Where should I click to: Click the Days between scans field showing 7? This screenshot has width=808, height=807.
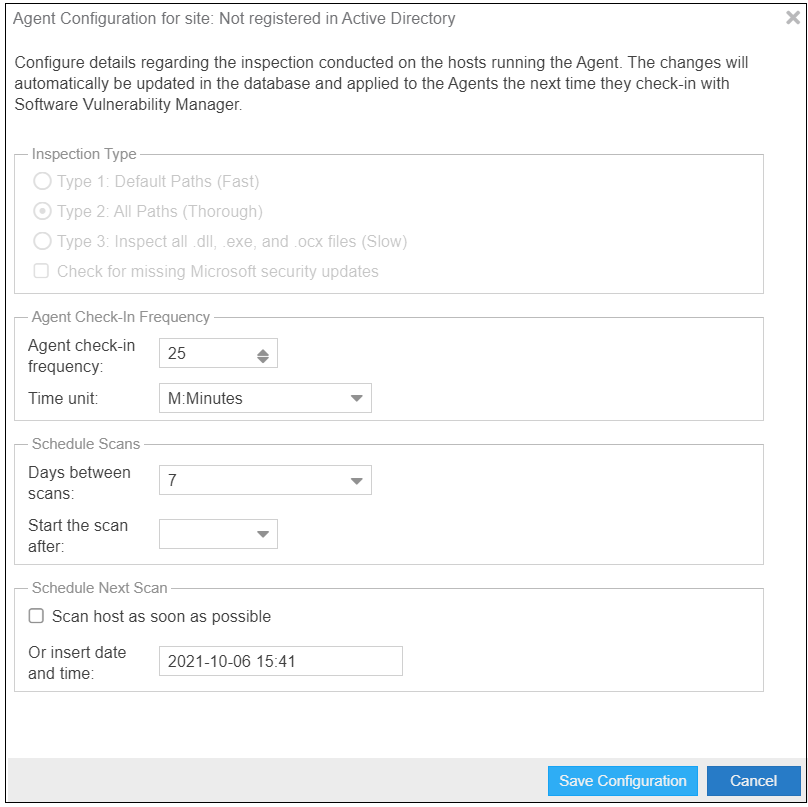point(250,481)
